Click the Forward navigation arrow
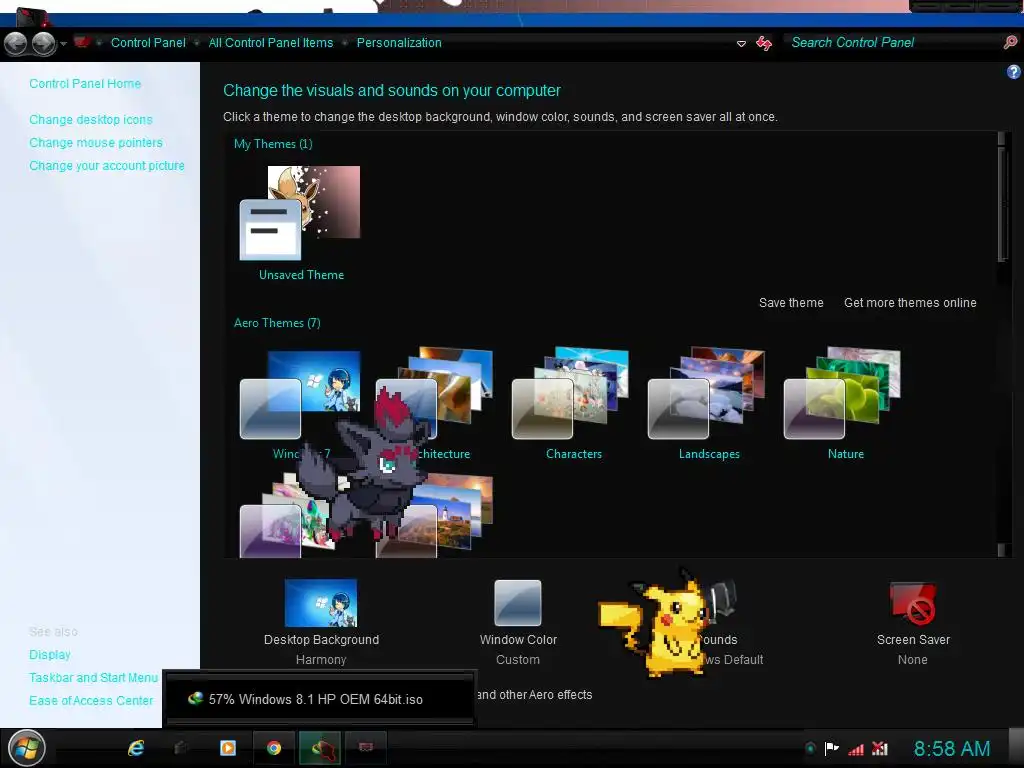Viewport: 1024px width, 768px height. click(43, 44)
